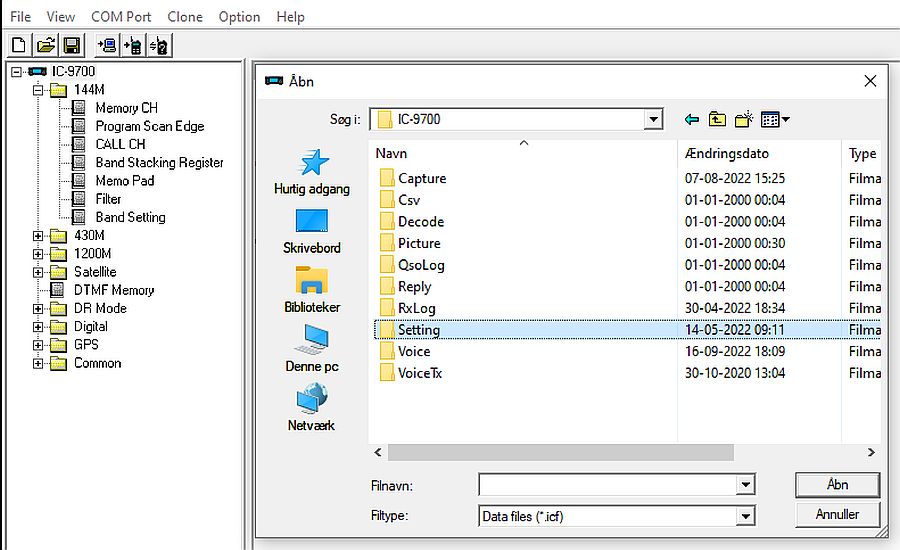Image resolution: width=900 pixels, height=550 pixels.
Task: Expand the GPS tree folder
Action: point(38,345)
